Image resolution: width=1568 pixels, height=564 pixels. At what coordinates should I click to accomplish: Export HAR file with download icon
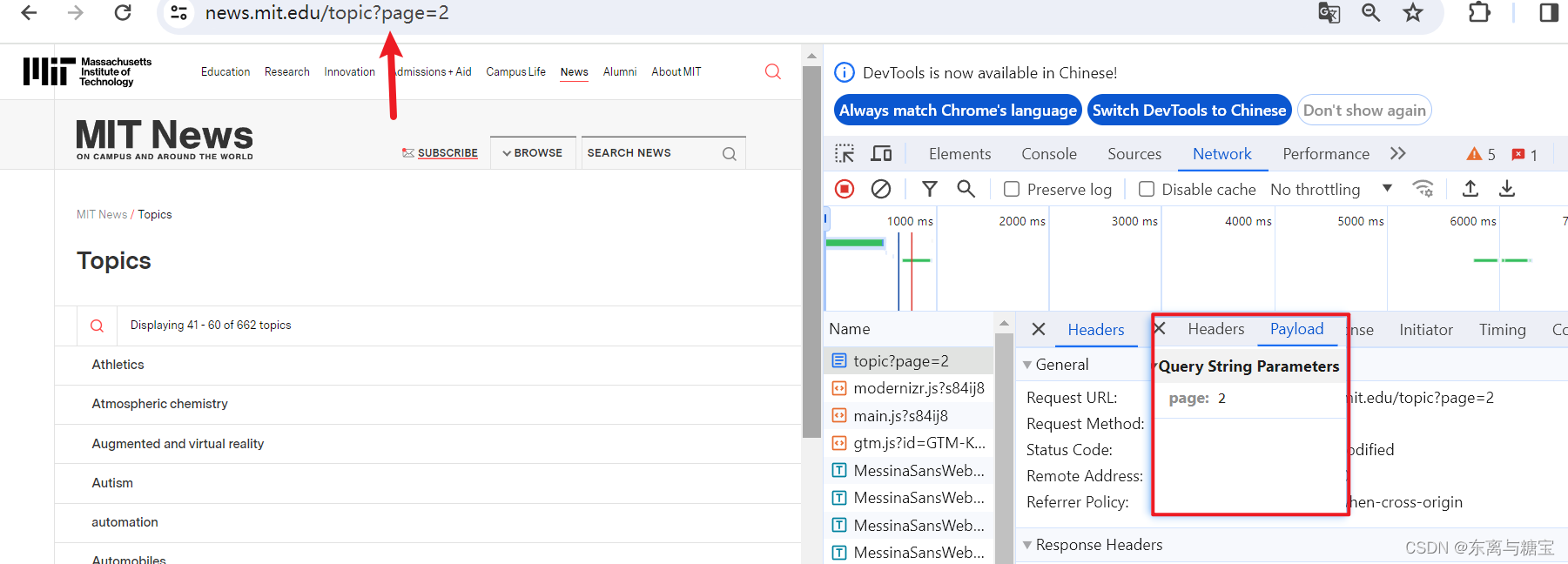click(1507, 189)
